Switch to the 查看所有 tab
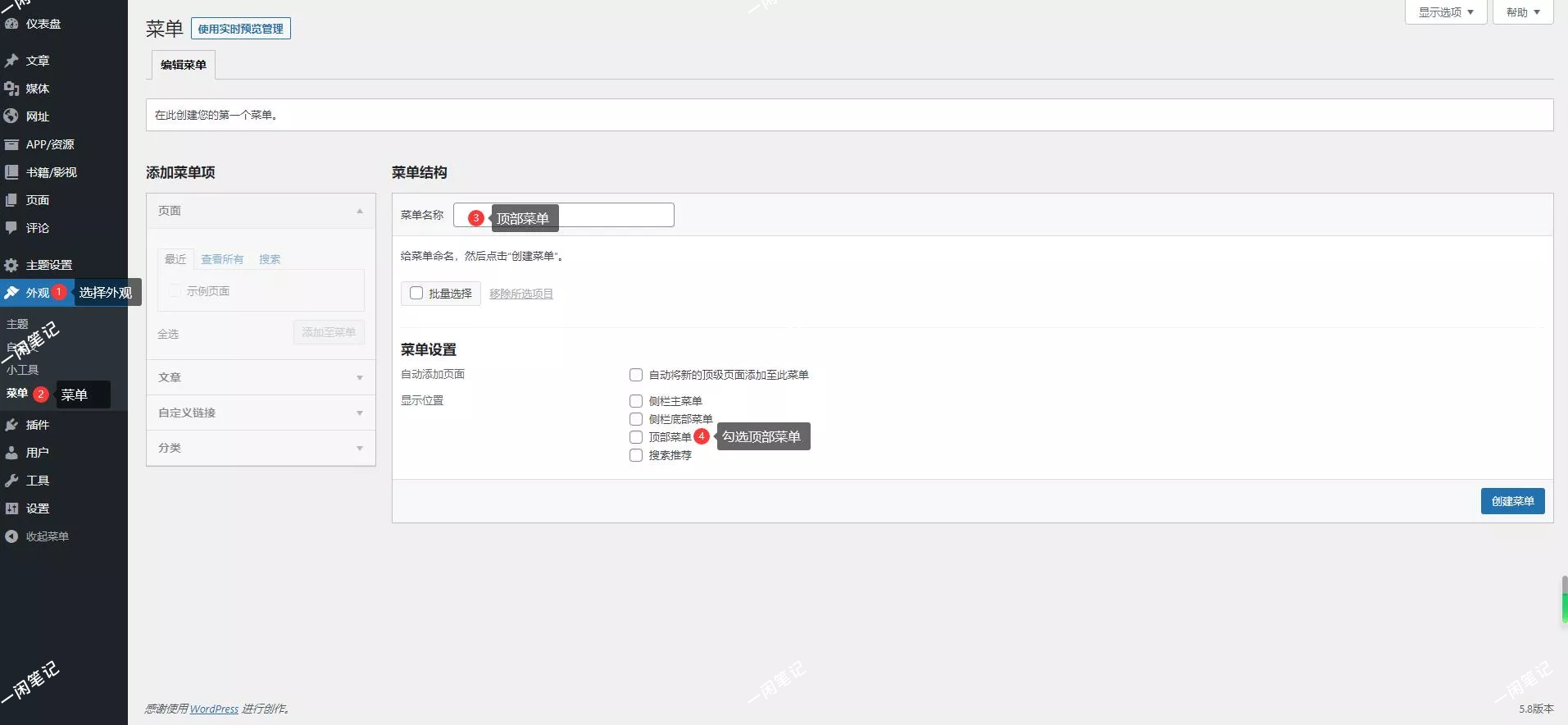Viewport: 1568px width, 725px height. click(222, 259)
